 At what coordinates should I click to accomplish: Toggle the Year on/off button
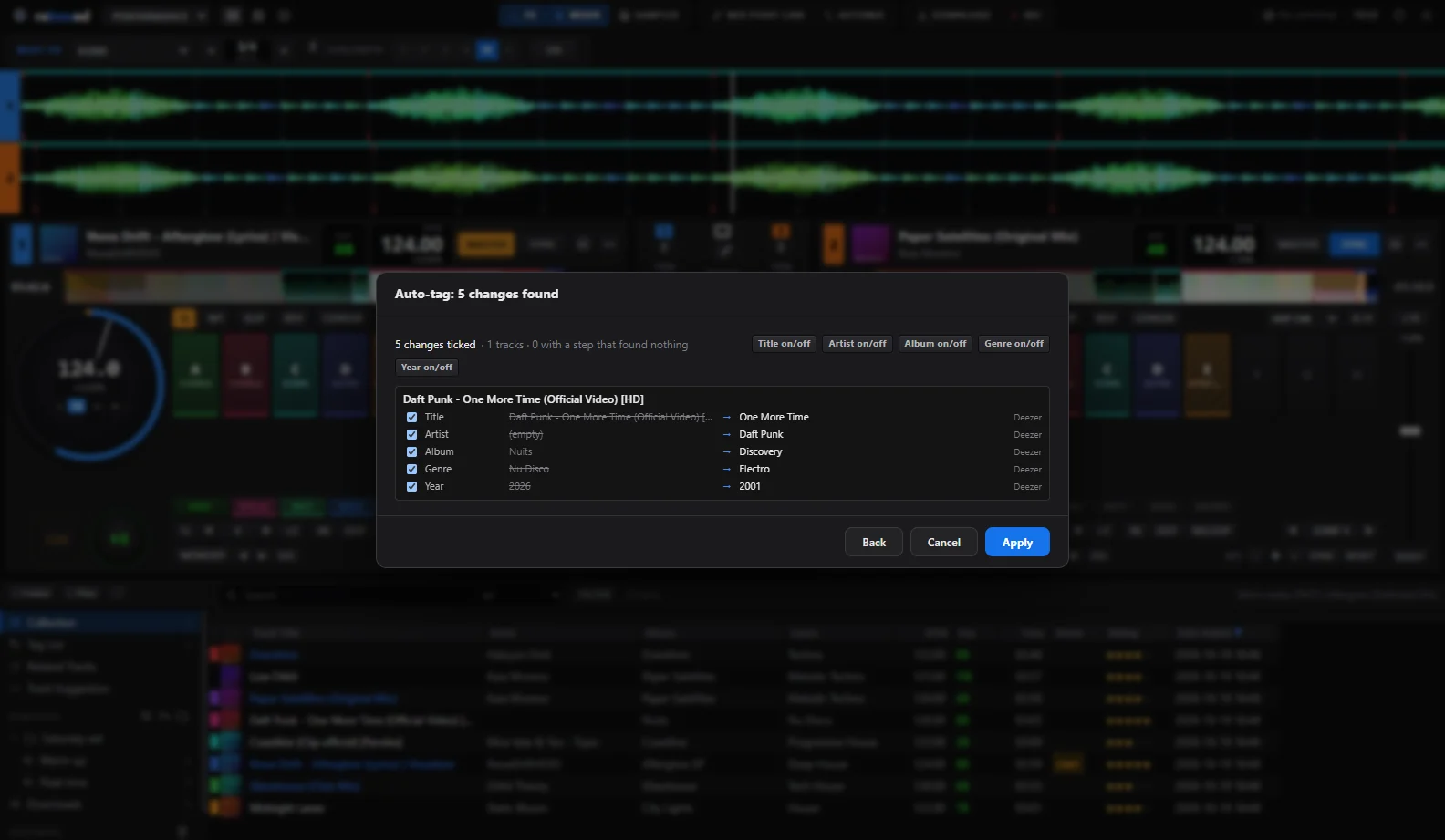coord(426,368)
